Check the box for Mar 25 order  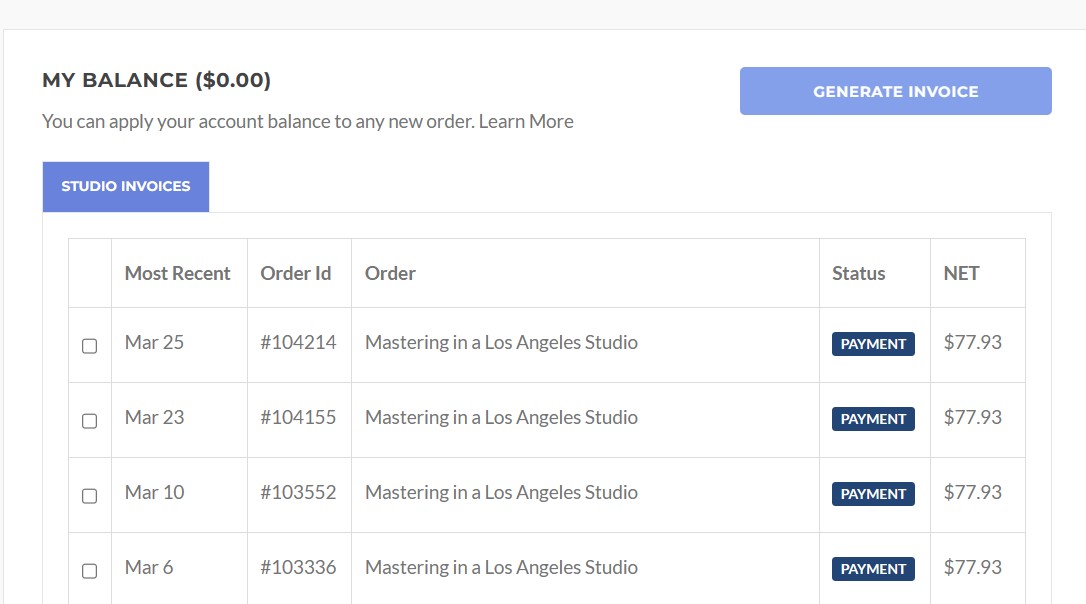point(89,346)
